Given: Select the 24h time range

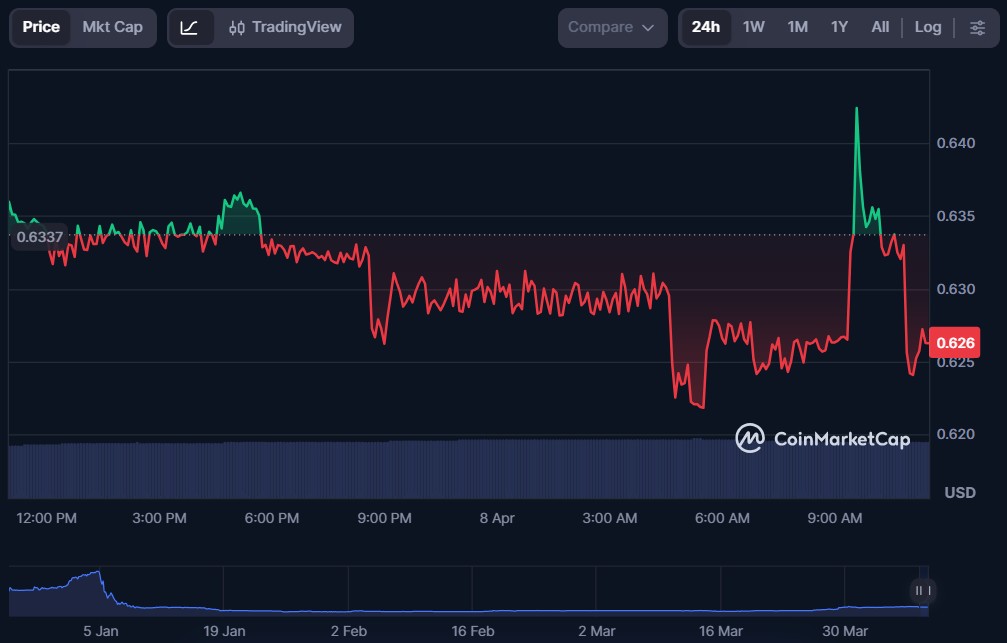Looking at the screenshot, I should (x=705, y=28).
